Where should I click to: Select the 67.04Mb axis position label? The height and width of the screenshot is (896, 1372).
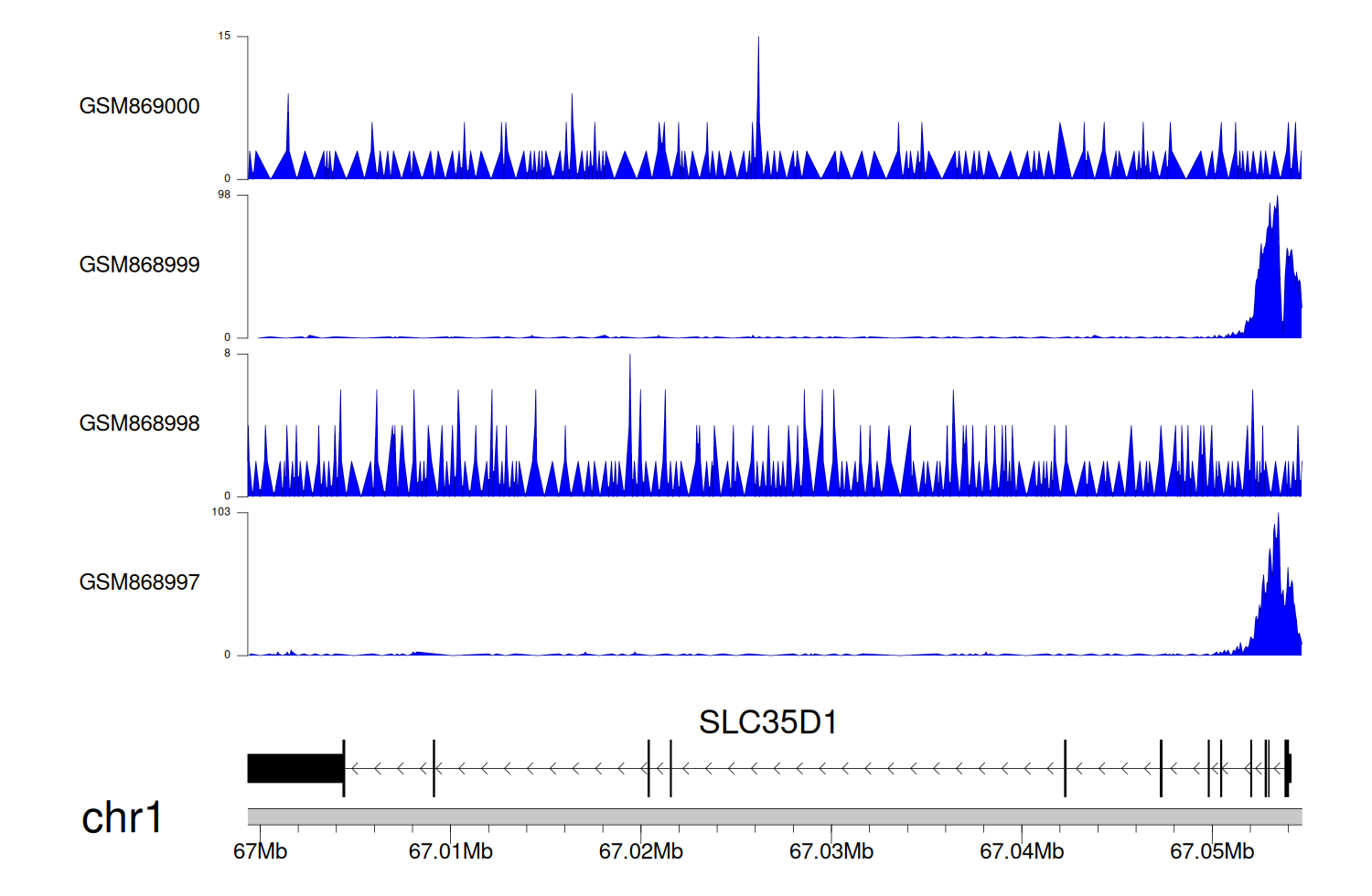(x=1022, y=851)
